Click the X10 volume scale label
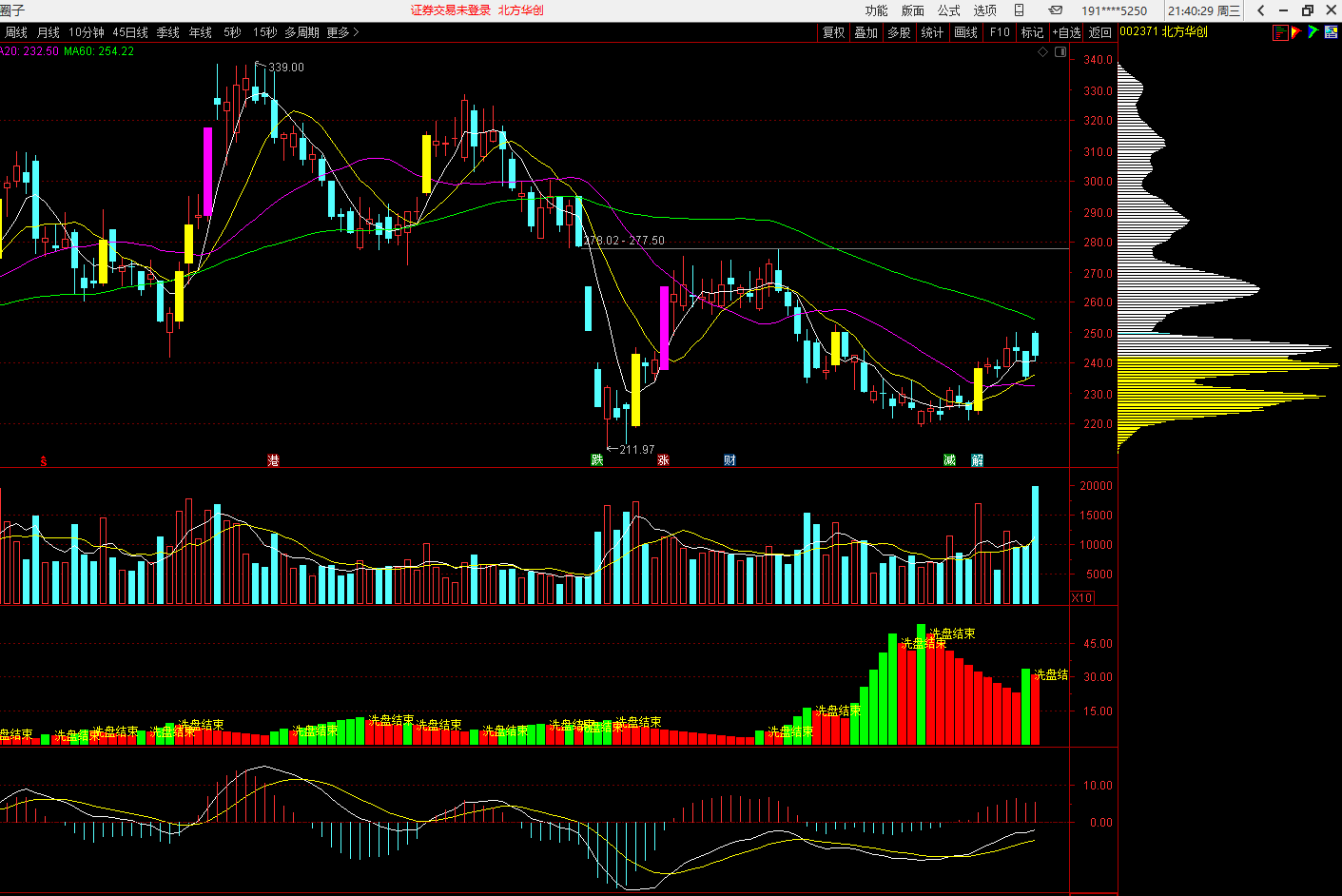This screenshot has width=1342, height=896. point(1082,597)
